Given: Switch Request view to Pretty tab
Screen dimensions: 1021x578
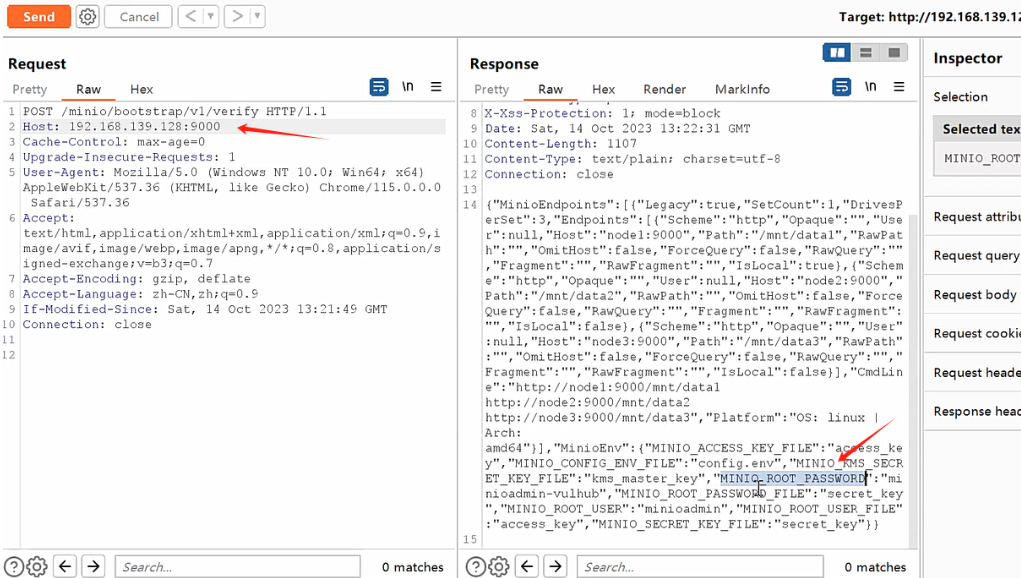Looking at the screenshot, I should point(30,89).
